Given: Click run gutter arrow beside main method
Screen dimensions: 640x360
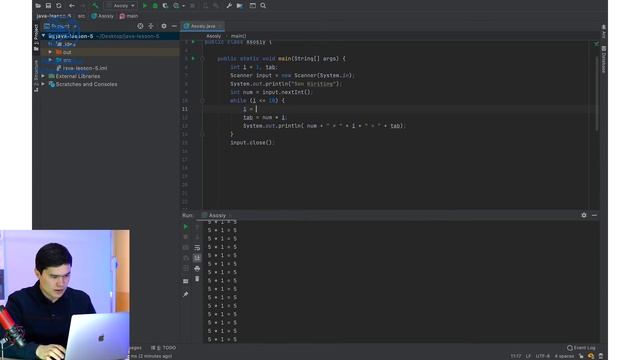Looking at the screenshot, I should pyautogui.click(x=193, y=58).
